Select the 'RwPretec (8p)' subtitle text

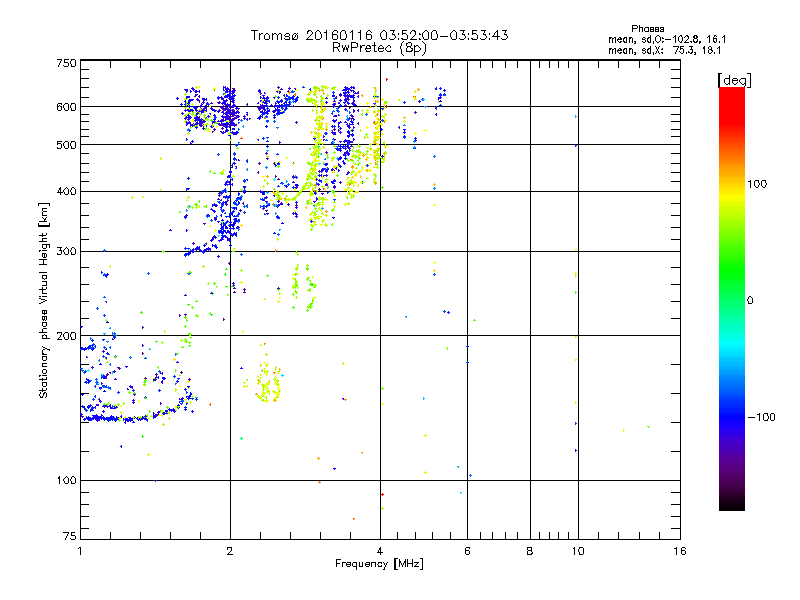click(x=379, y=48)
